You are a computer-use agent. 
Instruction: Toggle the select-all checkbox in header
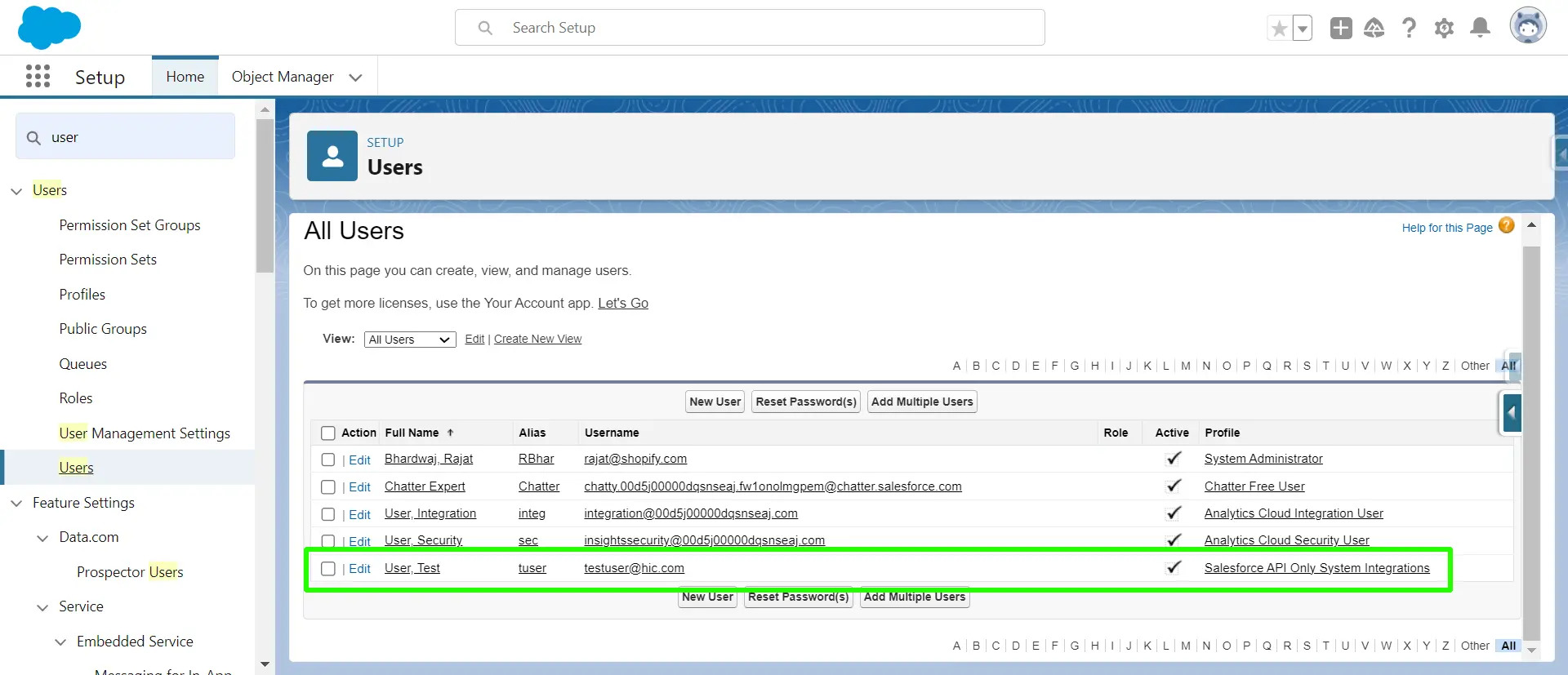pyautogui.click(x=328, y=433)
